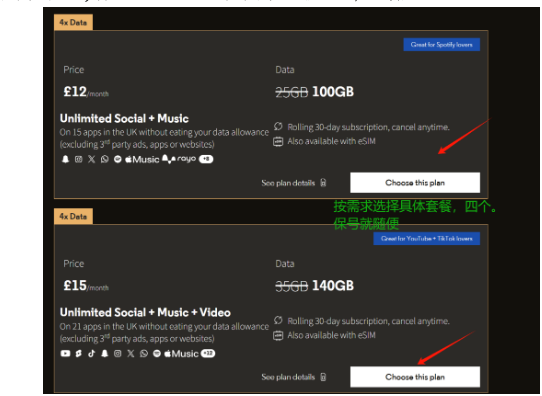Open the more apps badge in the £15 plan
542x396 pixels.
(x=208, y=353)
